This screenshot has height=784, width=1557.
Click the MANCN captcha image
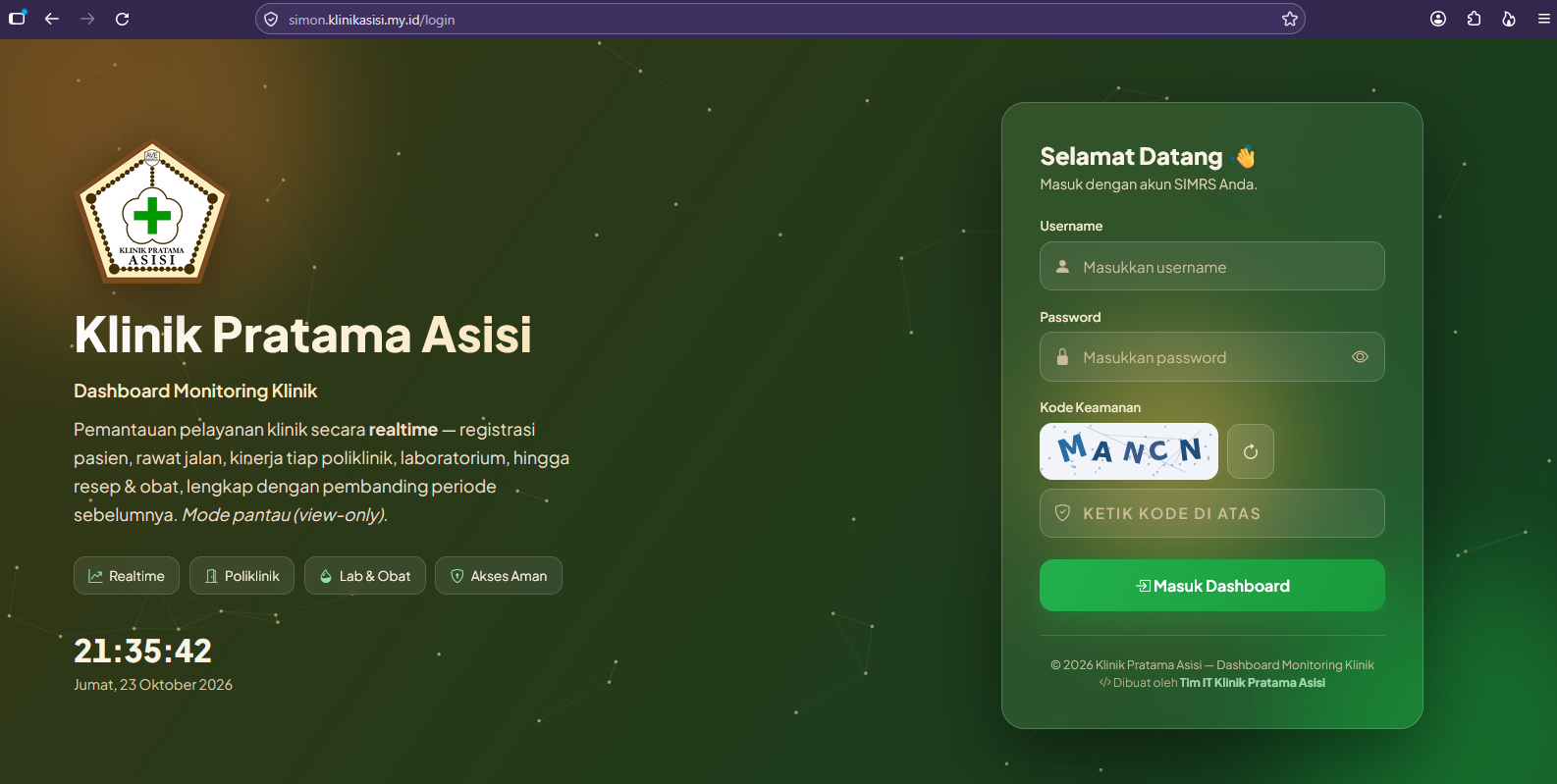point(1129,451)
